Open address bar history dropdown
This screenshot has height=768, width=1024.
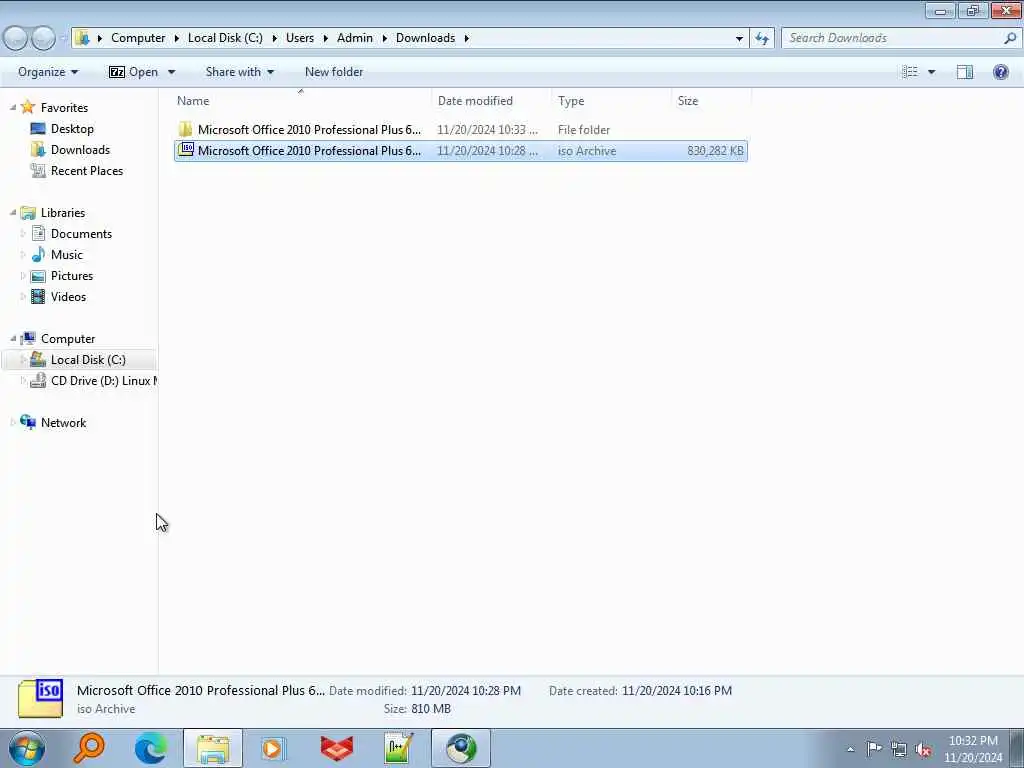tap(739, 38)
